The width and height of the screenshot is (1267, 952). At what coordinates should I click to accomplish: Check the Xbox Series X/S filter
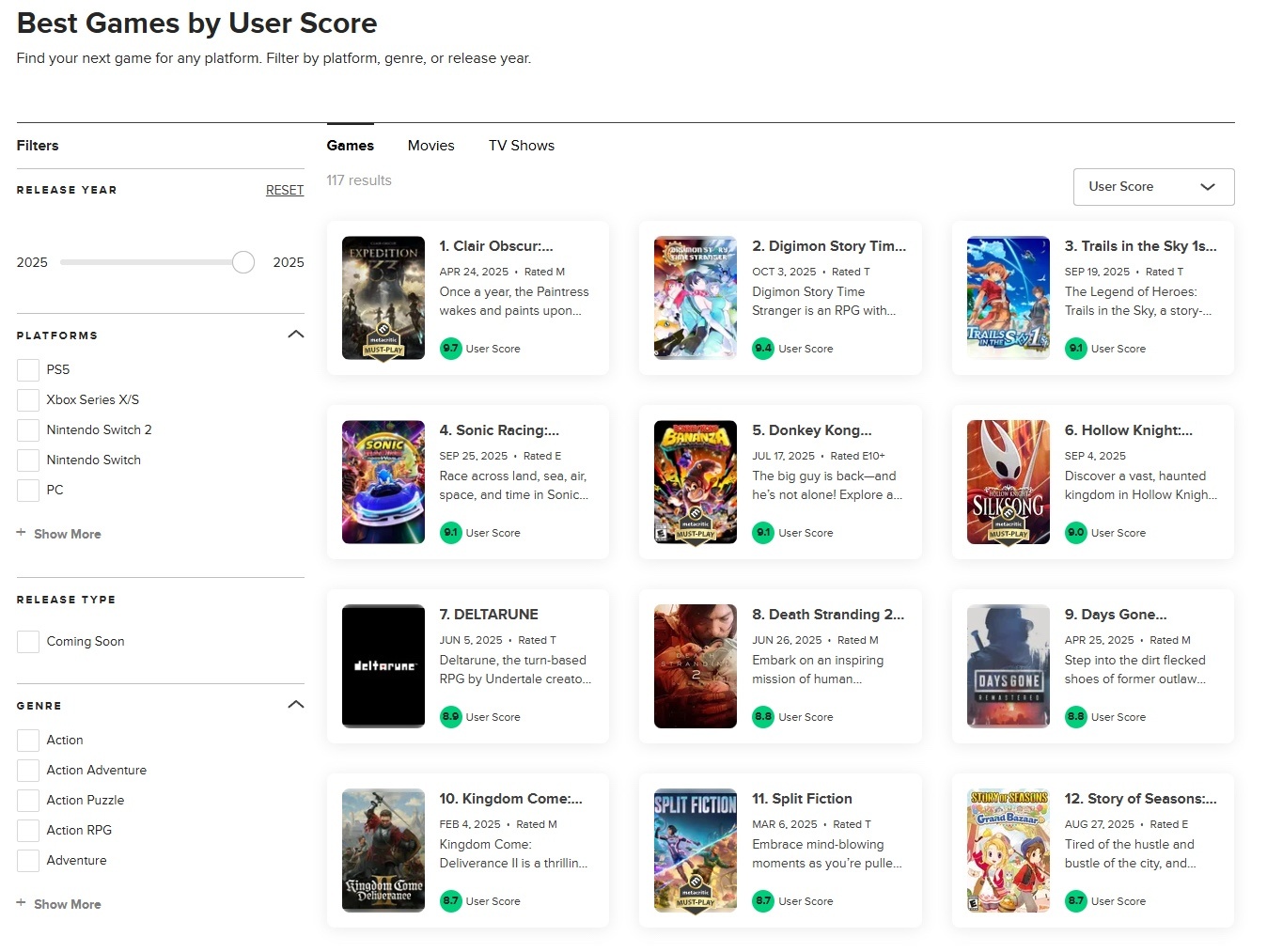click(x=28, y=399)
